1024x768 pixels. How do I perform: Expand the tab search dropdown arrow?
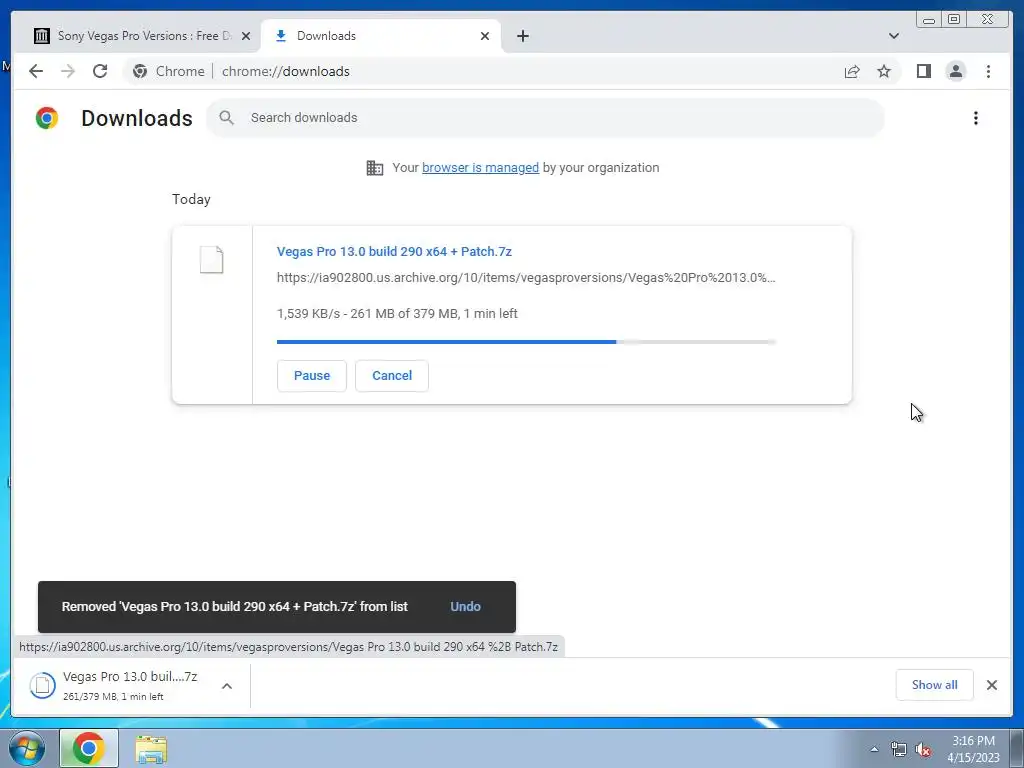[893, 36]
